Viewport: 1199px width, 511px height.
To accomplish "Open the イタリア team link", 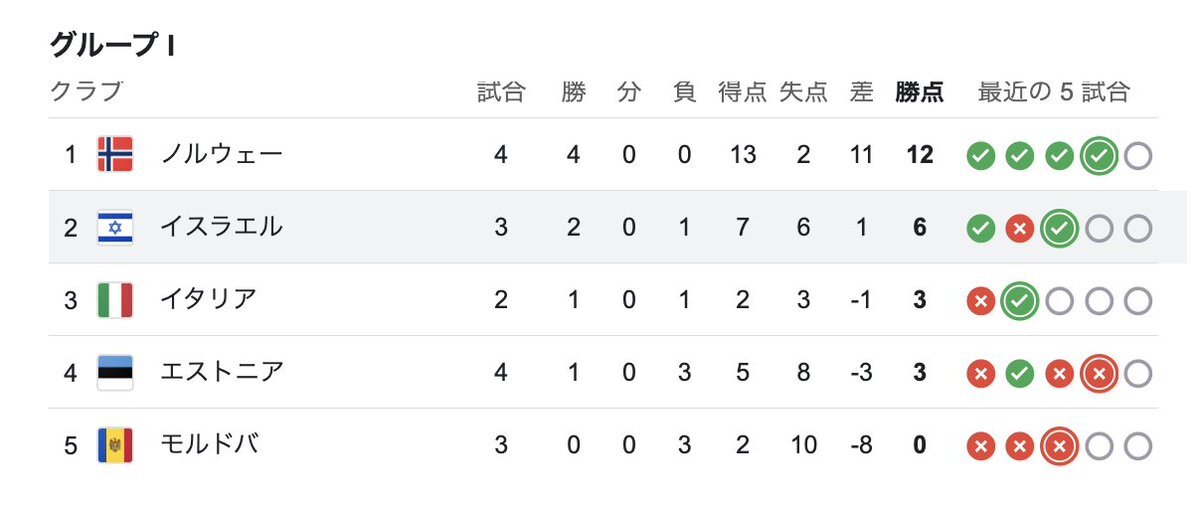I will [208, 300].
